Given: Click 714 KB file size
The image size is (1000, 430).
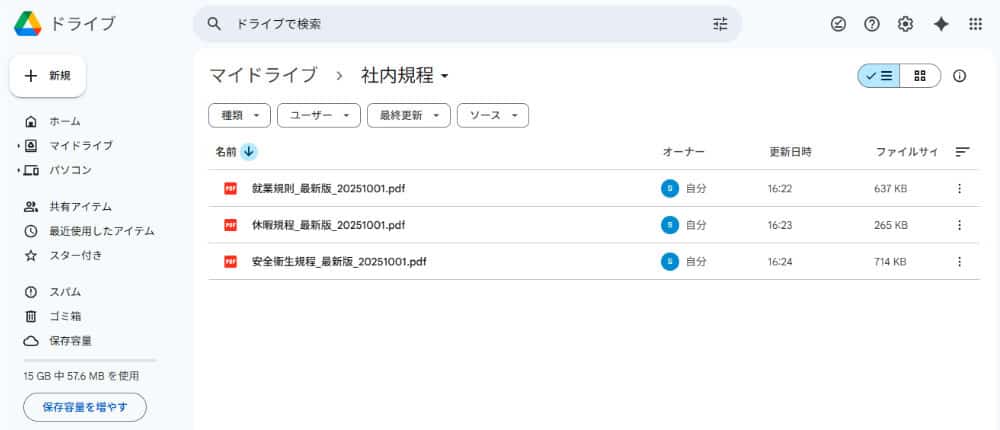Looking at the screenshot, I should click(x=890, y=262).
